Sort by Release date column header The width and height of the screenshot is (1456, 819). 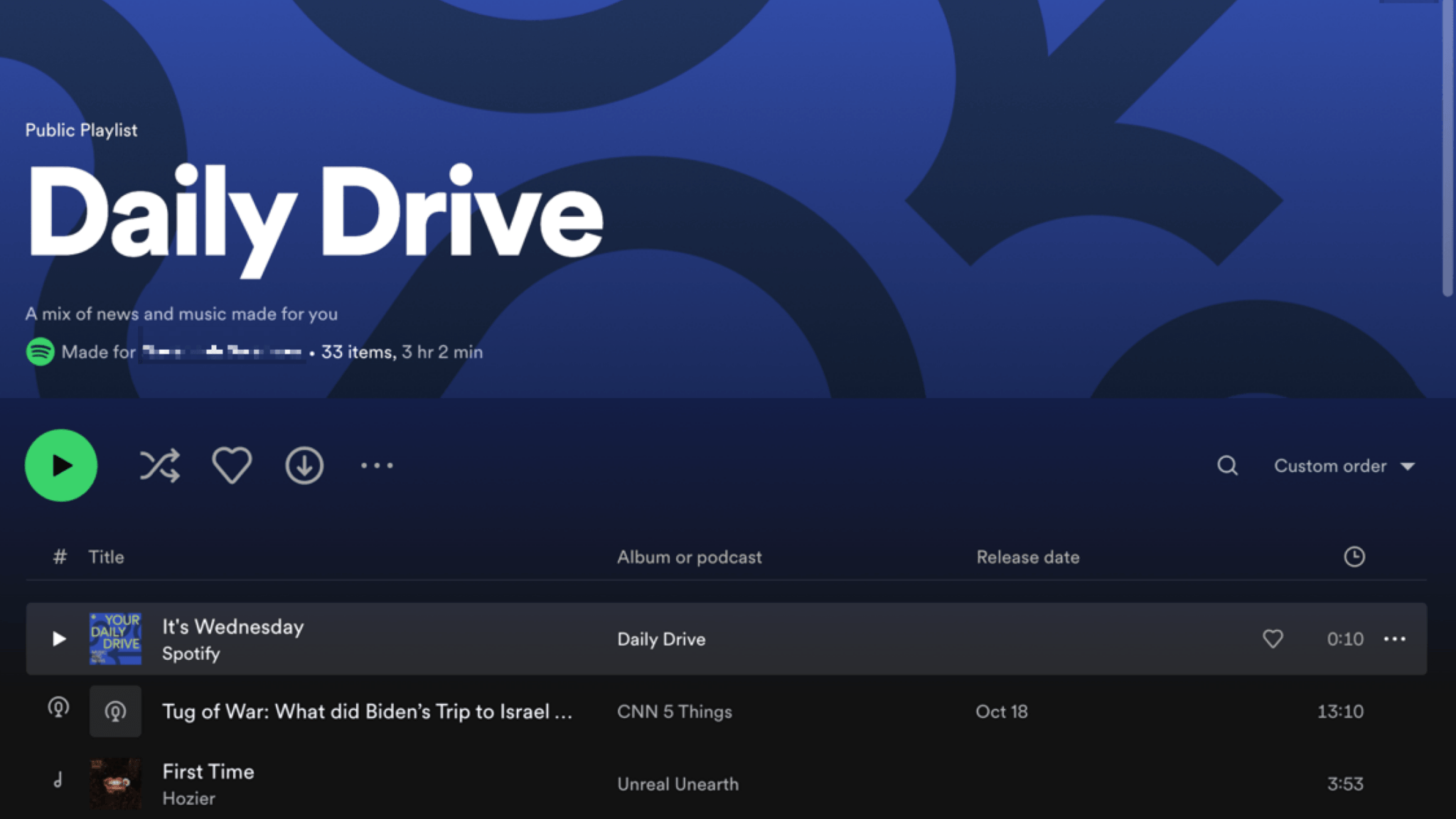coord(1027,557)
